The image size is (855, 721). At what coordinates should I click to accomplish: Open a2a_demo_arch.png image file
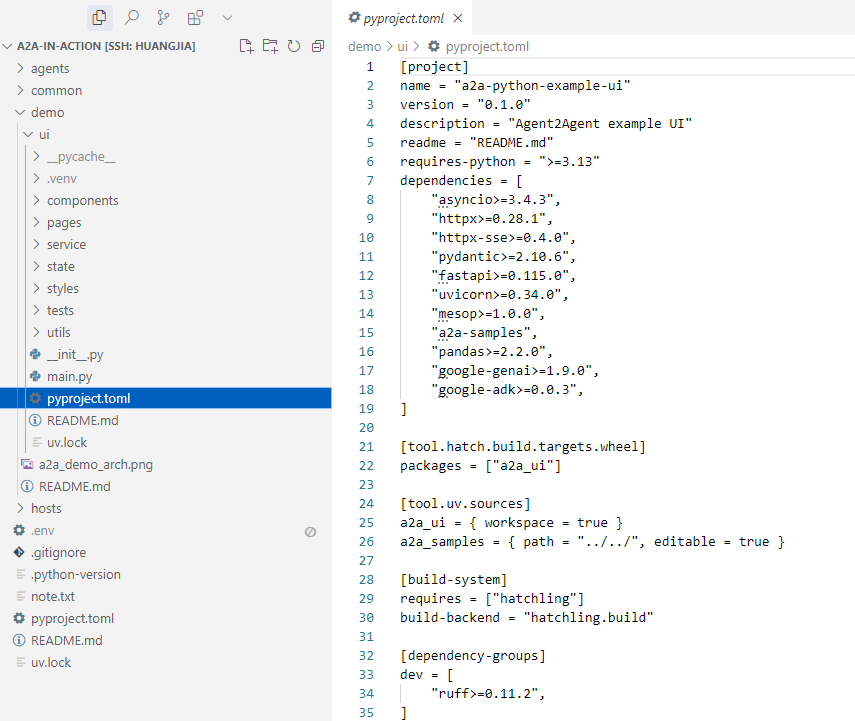click(x=95, y=464)
